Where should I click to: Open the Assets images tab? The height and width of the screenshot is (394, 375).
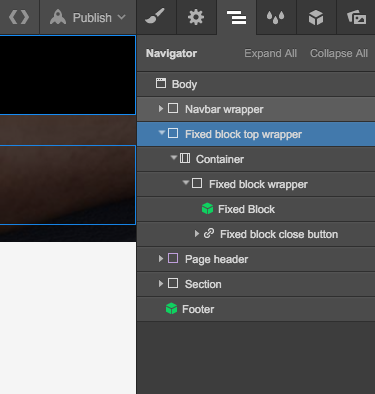356,17
